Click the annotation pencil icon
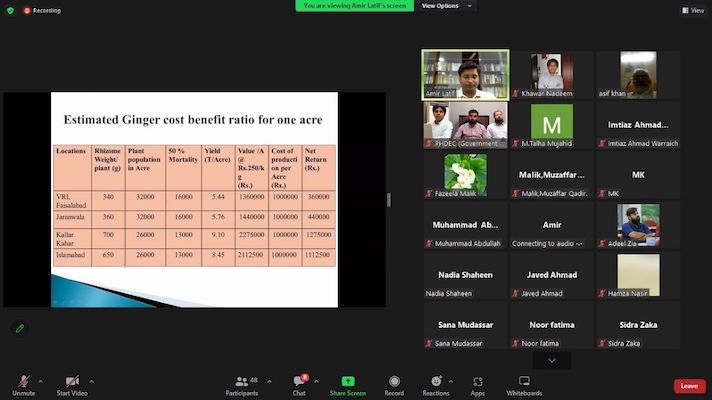This screenshot has width=712, height=400. [19, 328]
